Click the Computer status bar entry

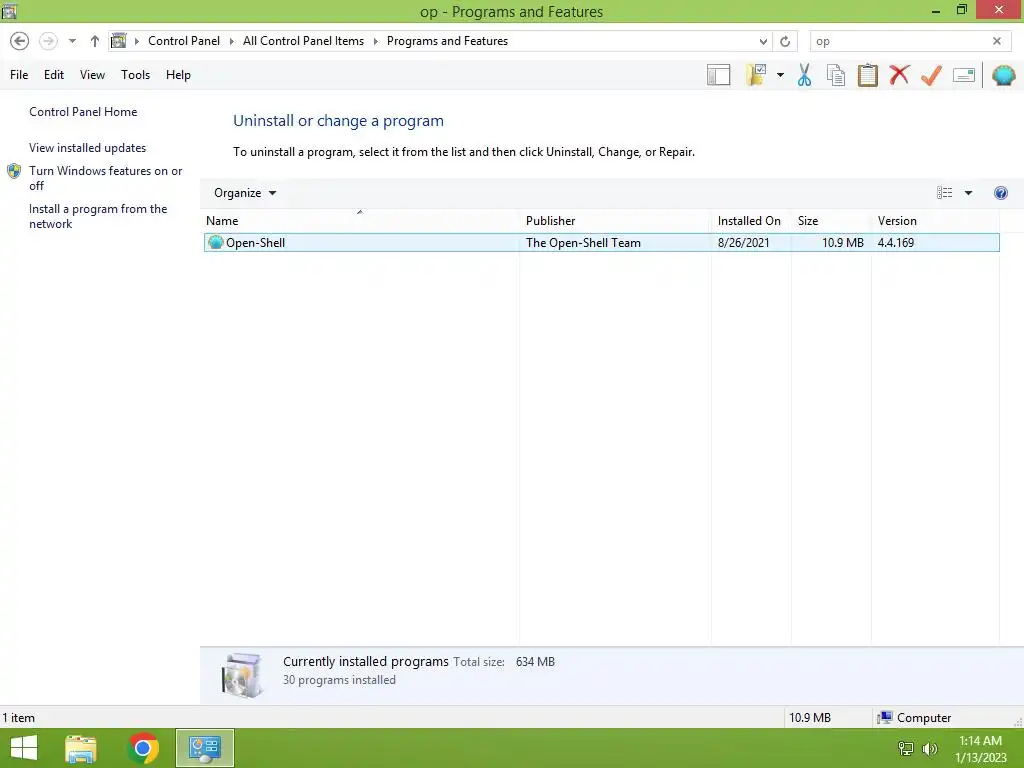click(x=914, y=718)
